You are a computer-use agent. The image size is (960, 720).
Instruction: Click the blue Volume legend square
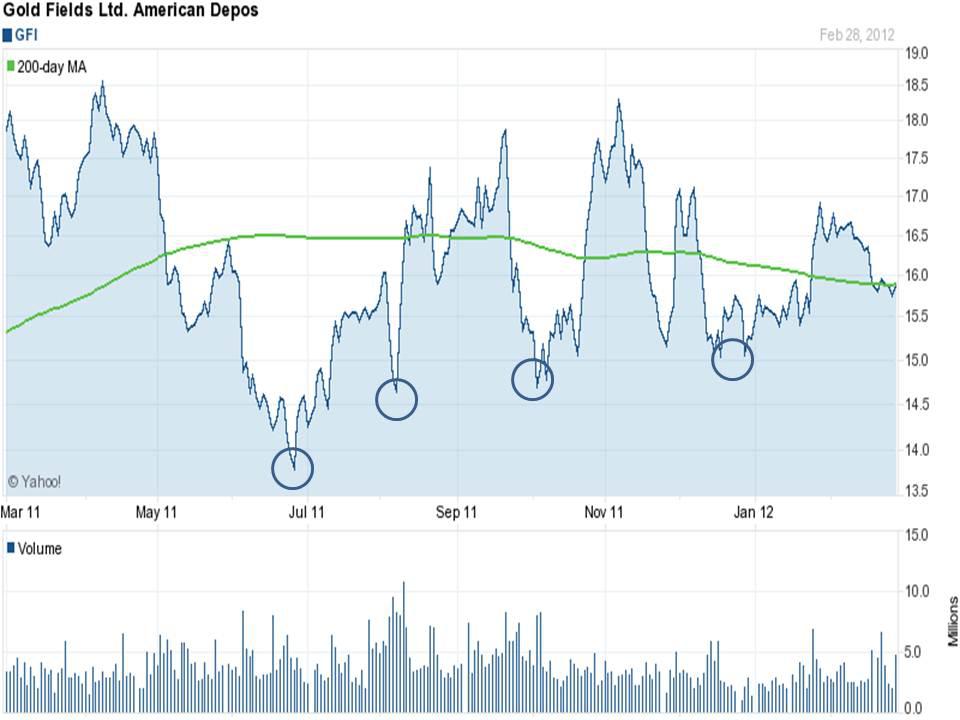click(x=10, y=547)
